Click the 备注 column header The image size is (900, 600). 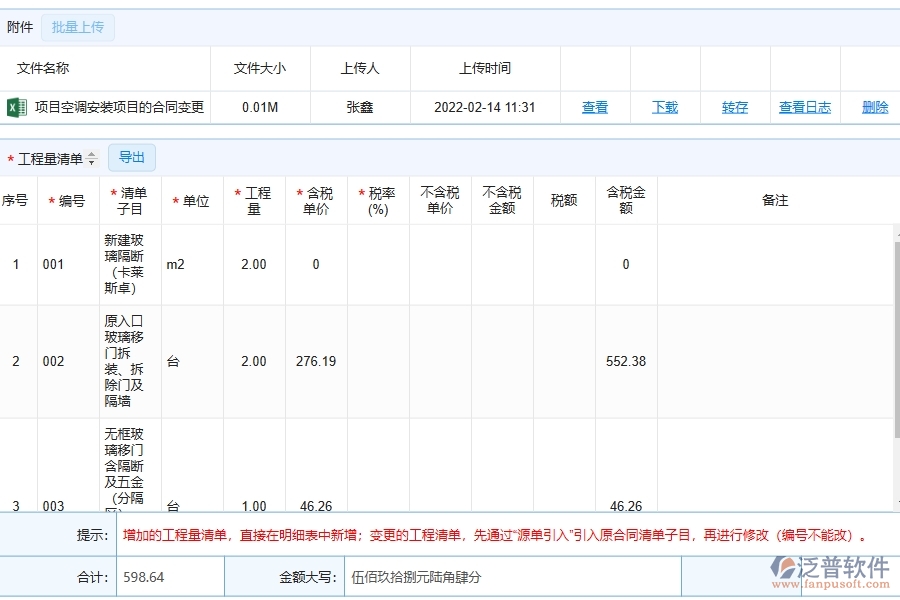point(773,199)
